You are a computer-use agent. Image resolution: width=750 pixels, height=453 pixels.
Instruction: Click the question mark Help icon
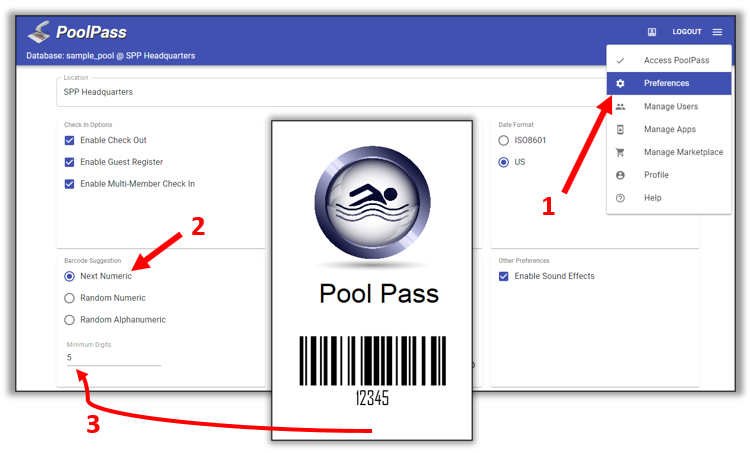tap(620, 198)
